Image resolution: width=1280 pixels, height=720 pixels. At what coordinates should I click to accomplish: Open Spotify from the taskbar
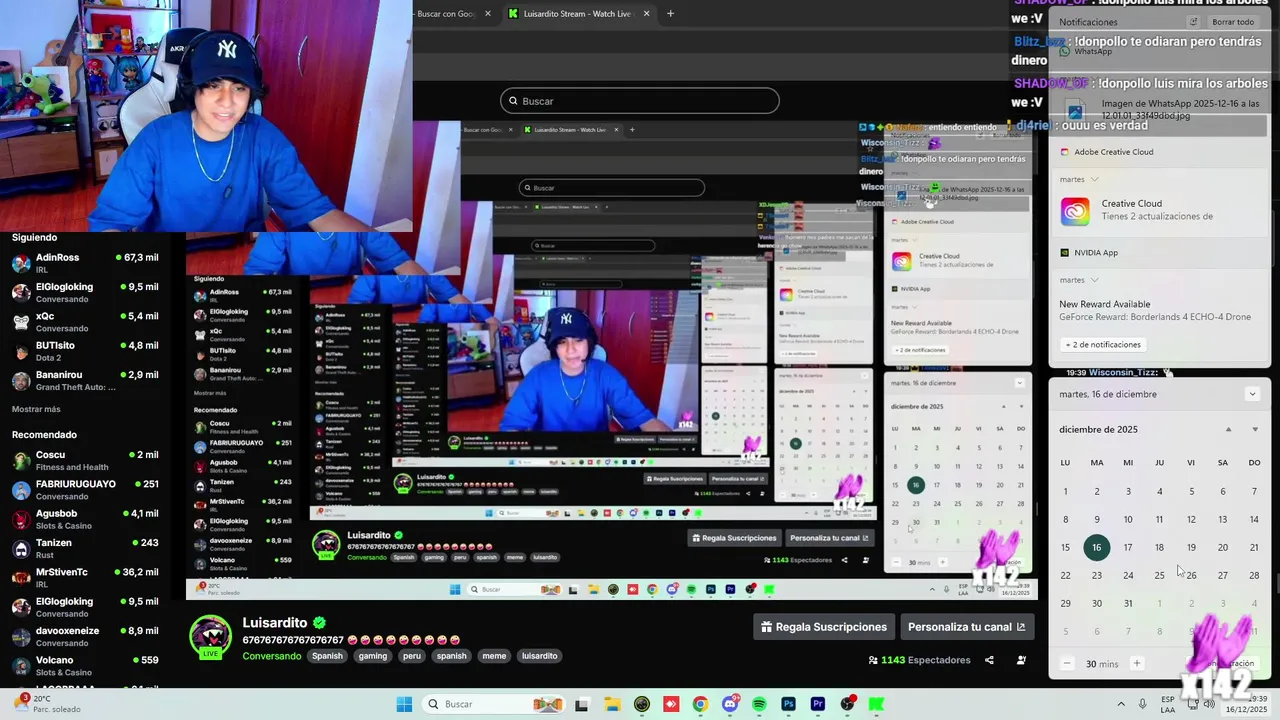[x=759, y=704]
